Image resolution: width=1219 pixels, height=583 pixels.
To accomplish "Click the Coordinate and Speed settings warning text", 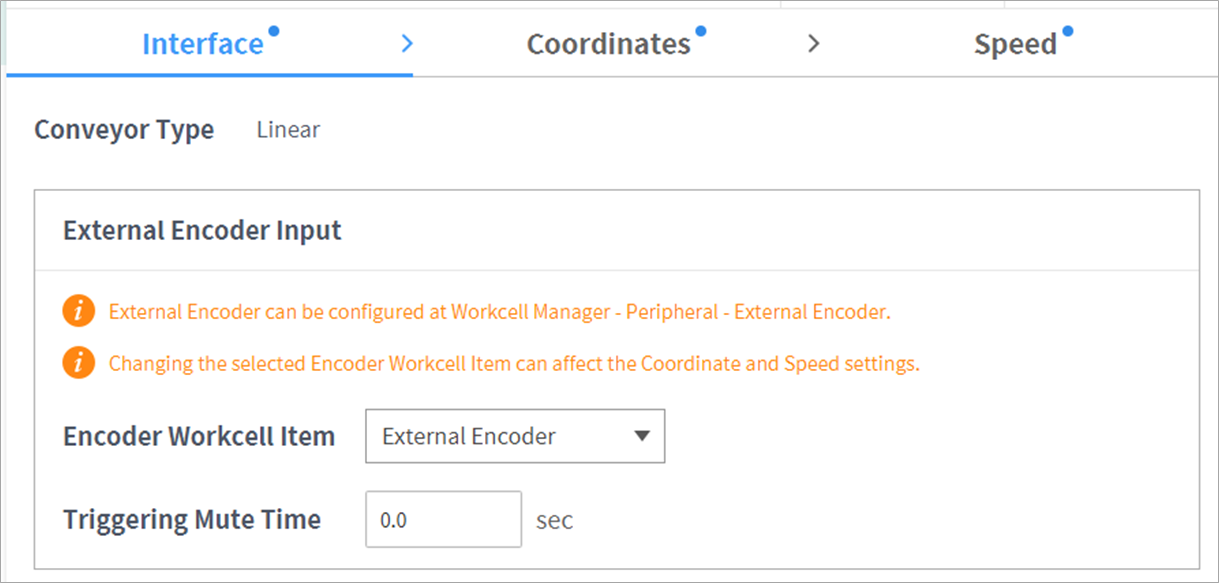I will 514,364.
